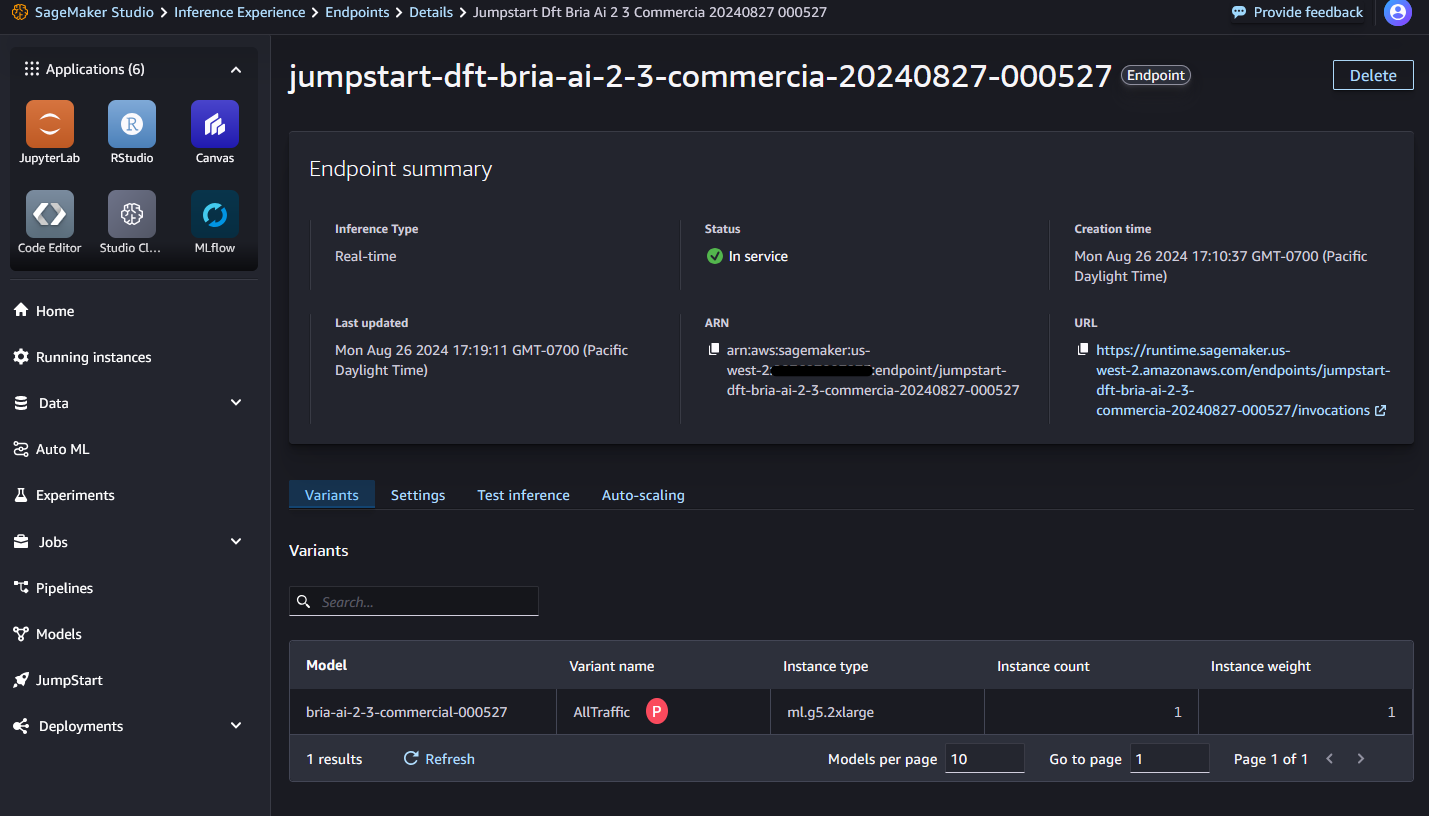
Task: Open Auto ML in the sidebar
Action: 51,449
